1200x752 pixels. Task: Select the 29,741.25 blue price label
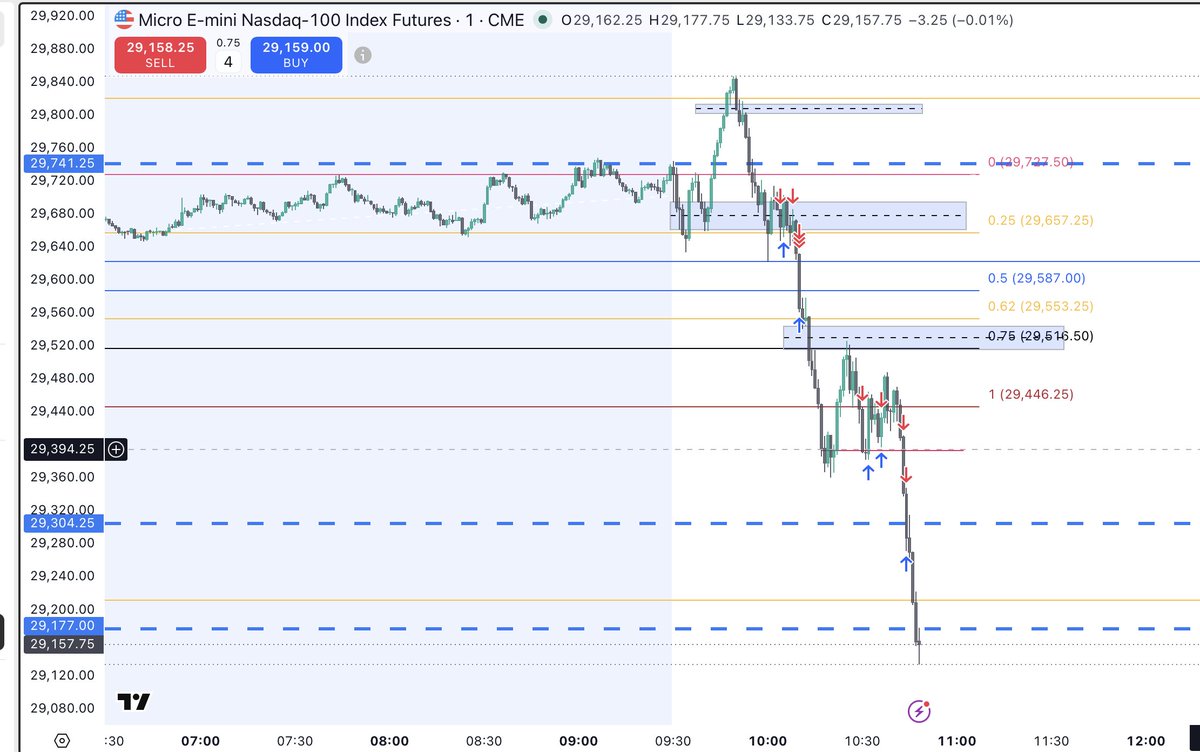point(62,163)
